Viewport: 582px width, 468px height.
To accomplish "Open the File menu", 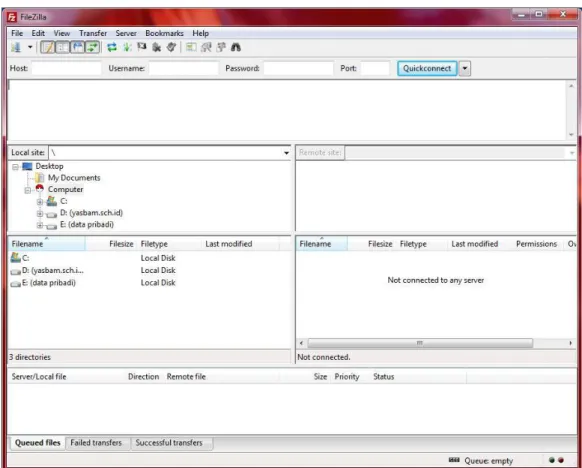I will tap(17, 33).
